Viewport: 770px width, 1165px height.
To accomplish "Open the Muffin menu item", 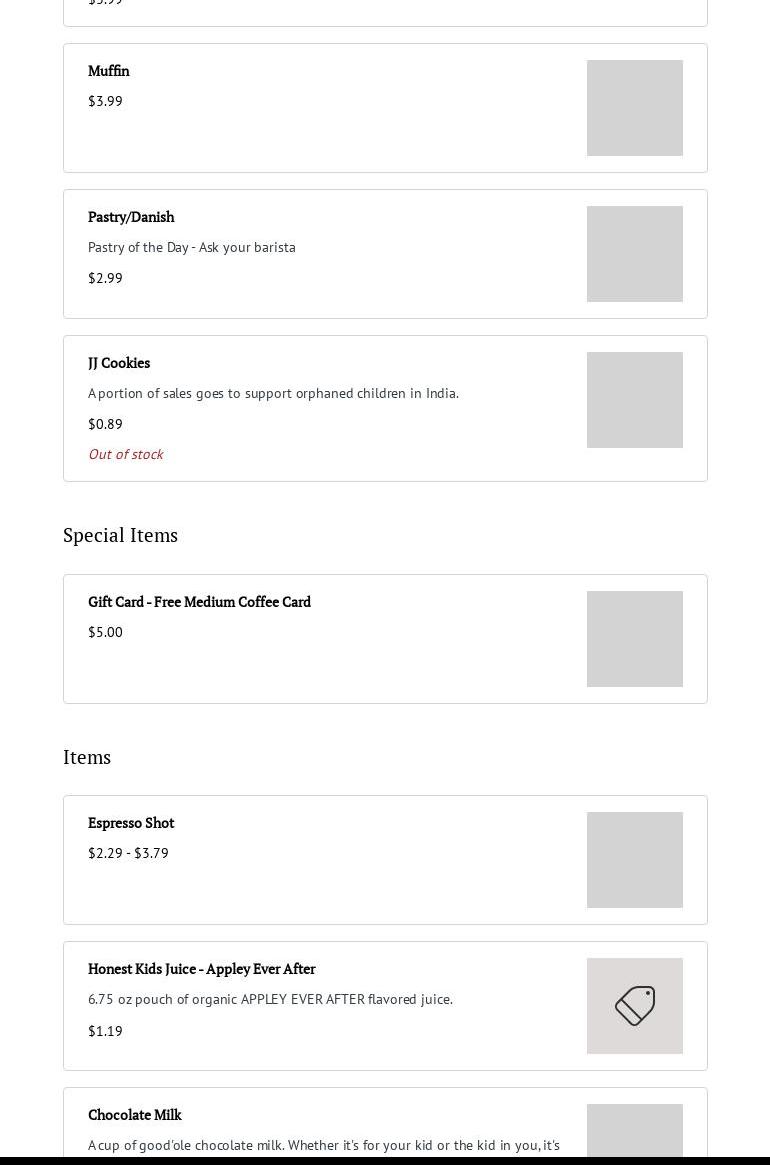I will pyautogui.click(x=109, y=71).
